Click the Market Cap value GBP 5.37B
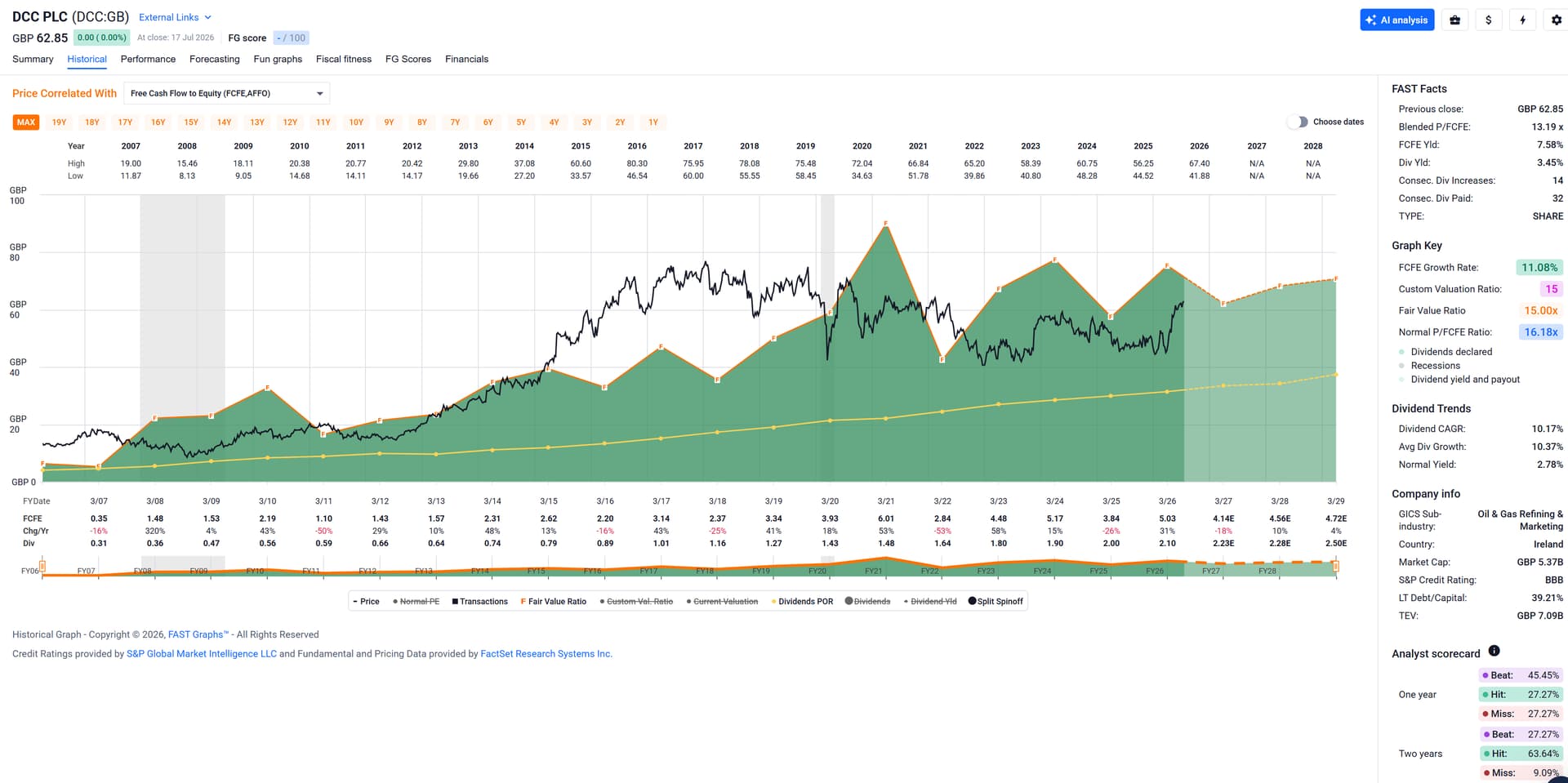 (x=1540, y=563)
